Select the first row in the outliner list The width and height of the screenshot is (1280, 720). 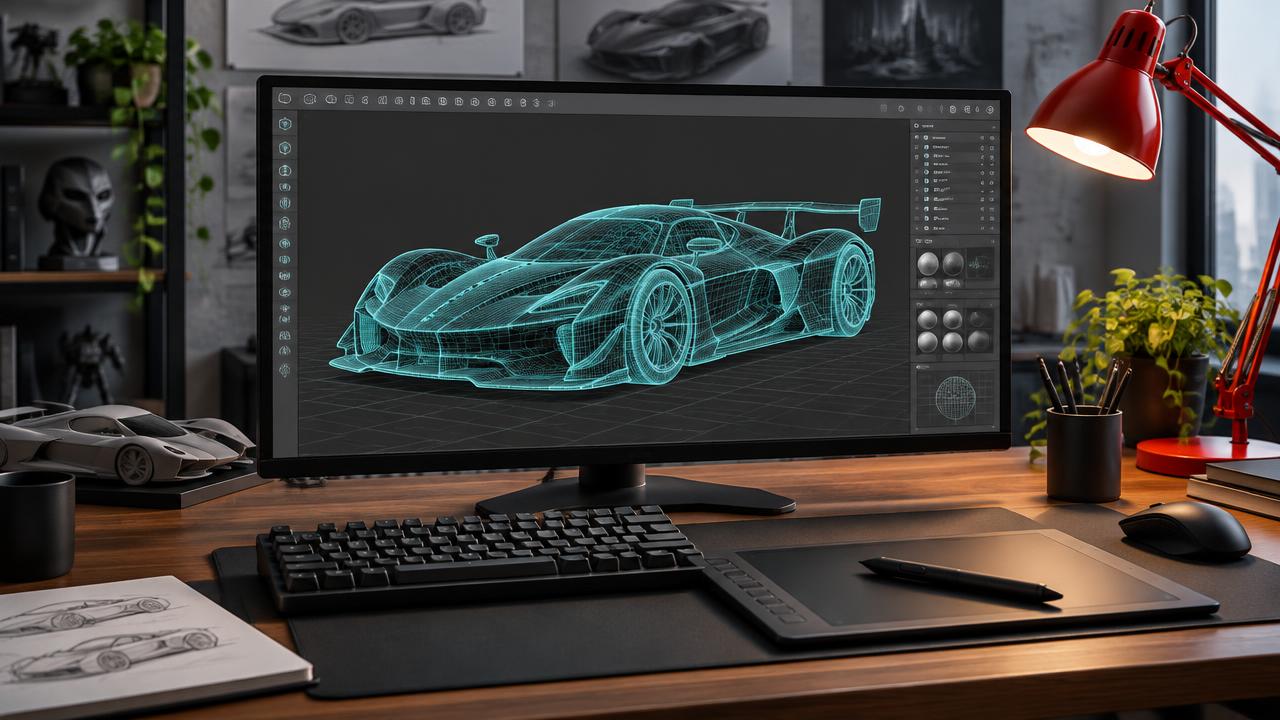click(x=954, y=137)
